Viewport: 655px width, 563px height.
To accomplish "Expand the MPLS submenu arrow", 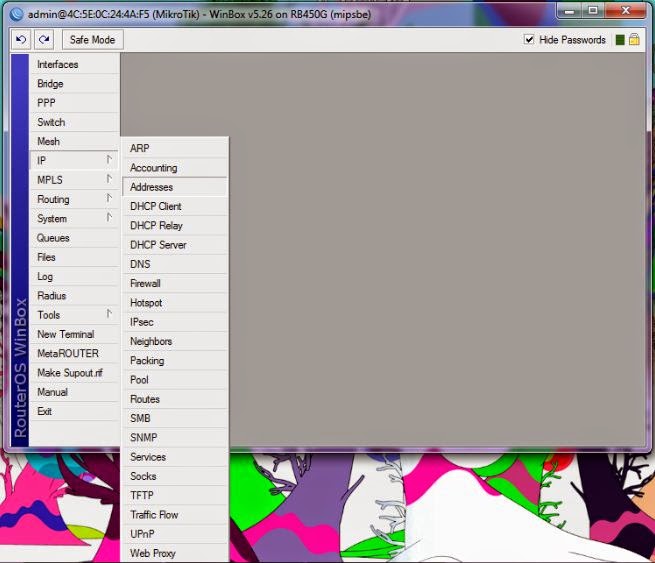I will click(x=109, y=179).
